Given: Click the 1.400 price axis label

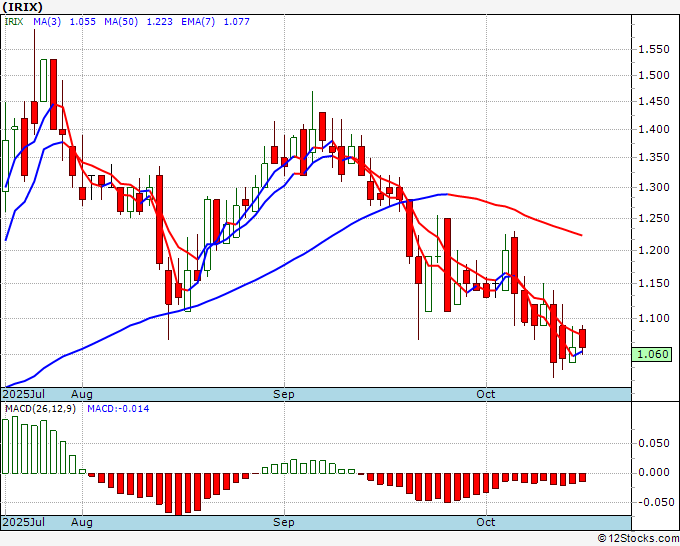Looking at the screenshot, I should (654, 129).
